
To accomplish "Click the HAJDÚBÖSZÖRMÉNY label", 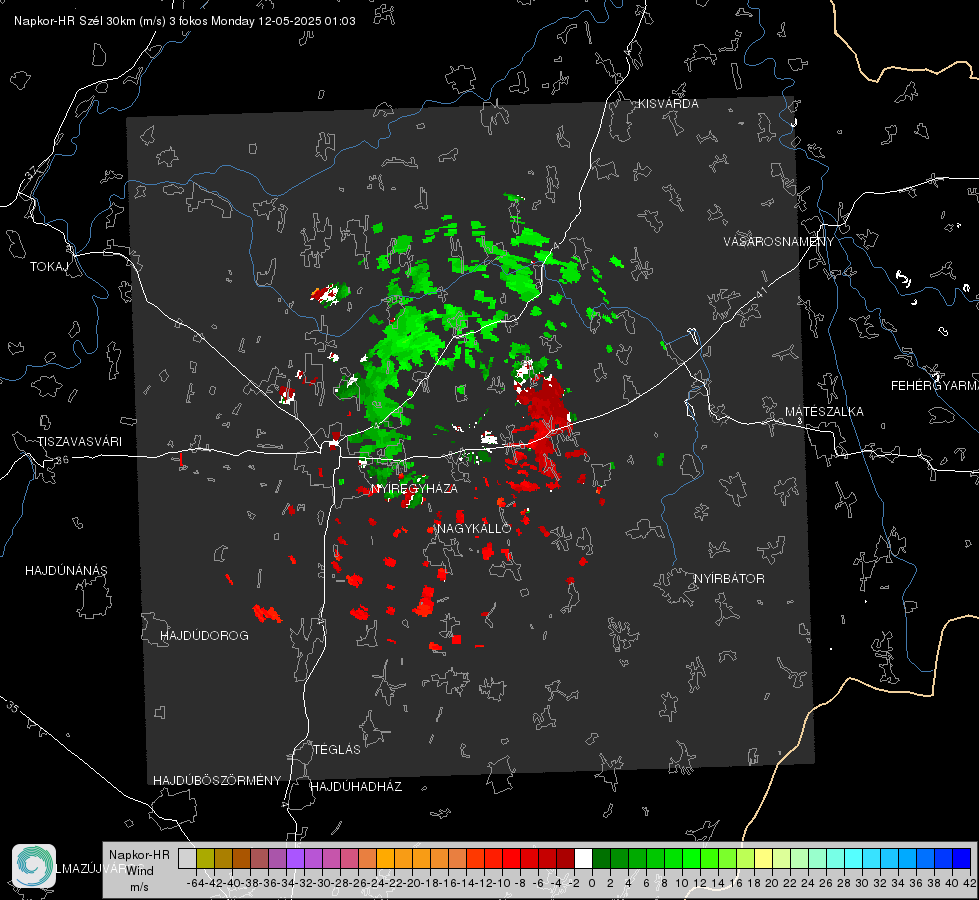I will [217, 781].
